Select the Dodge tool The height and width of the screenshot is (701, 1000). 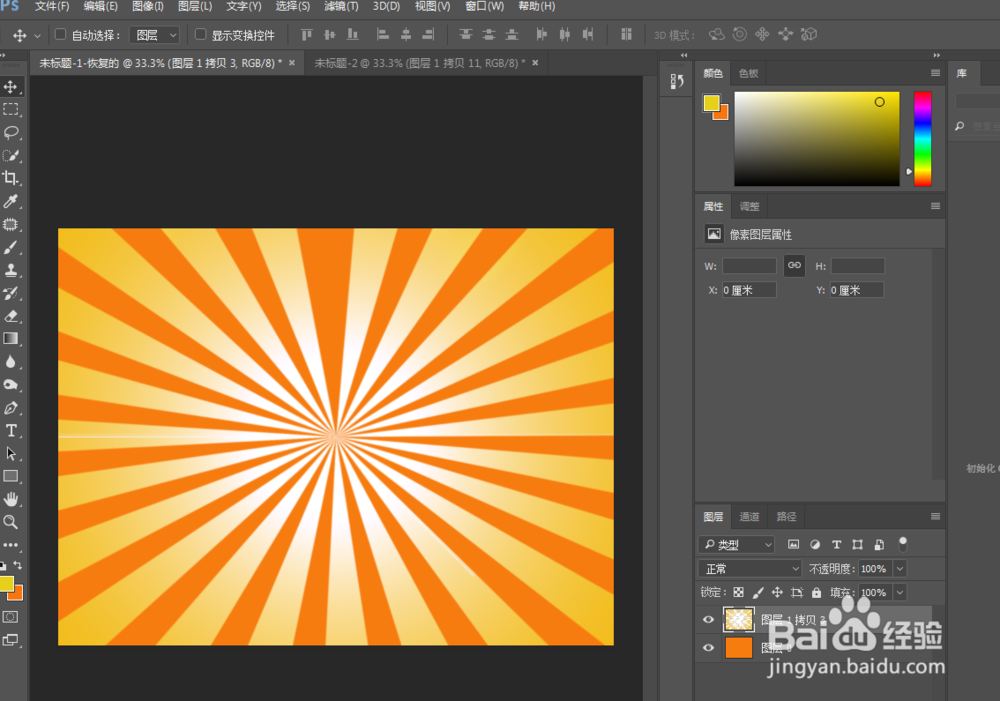(x=11, y=385)
